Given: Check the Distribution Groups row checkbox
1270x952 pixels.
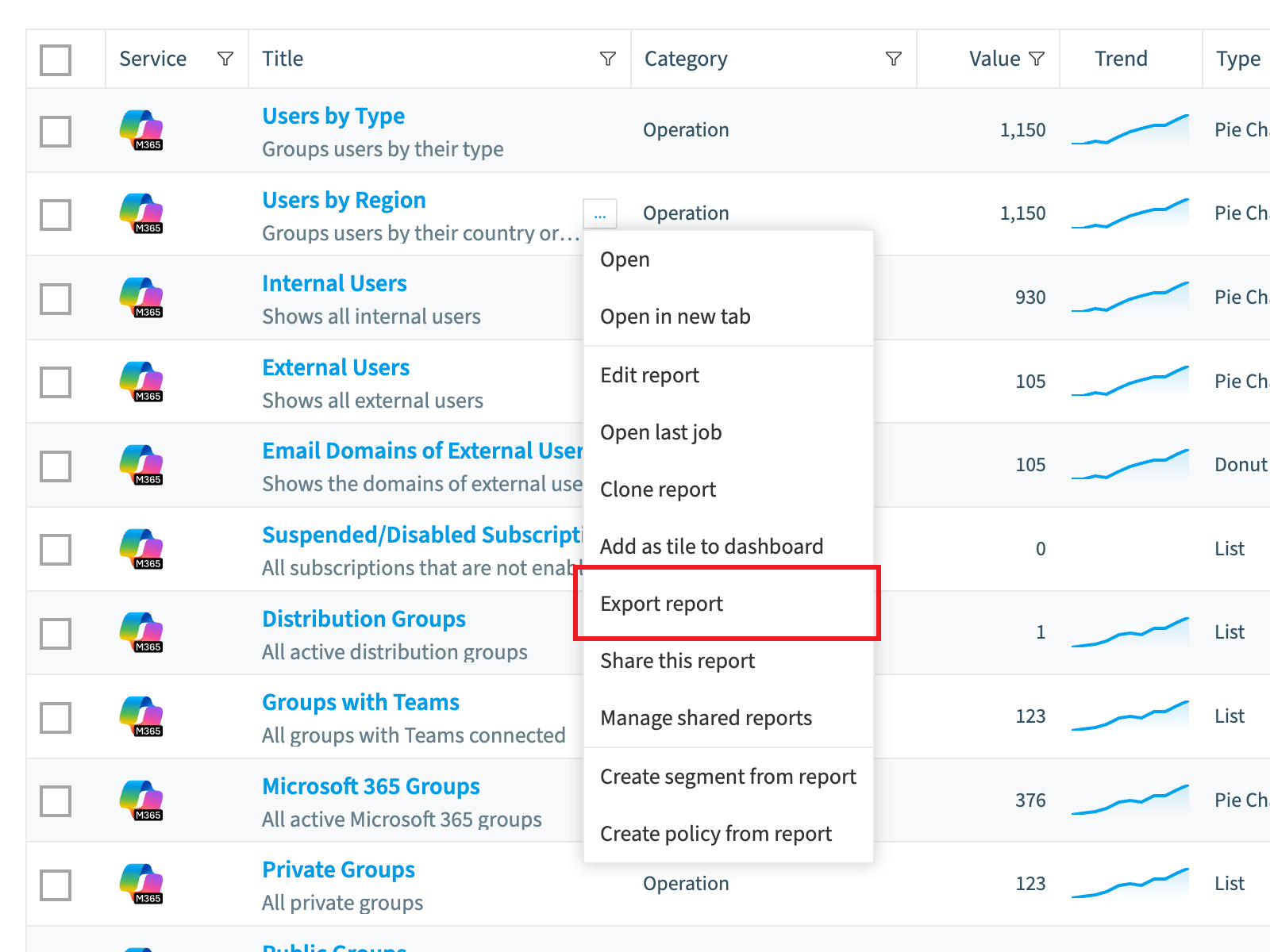Looking at the screenshot, I should pos(56,633).
